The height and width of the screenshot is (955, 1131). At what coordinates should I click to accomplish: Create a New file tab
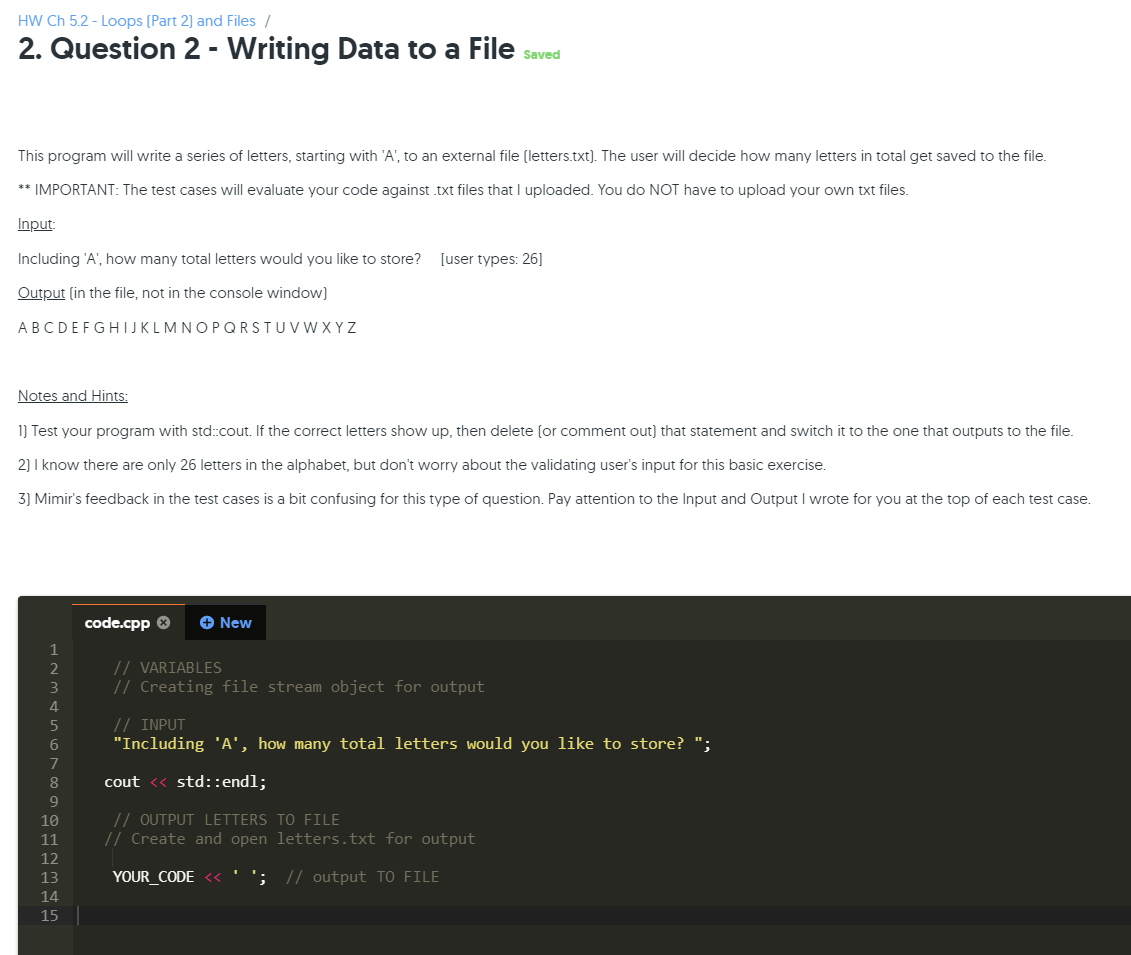pos(226,622)
